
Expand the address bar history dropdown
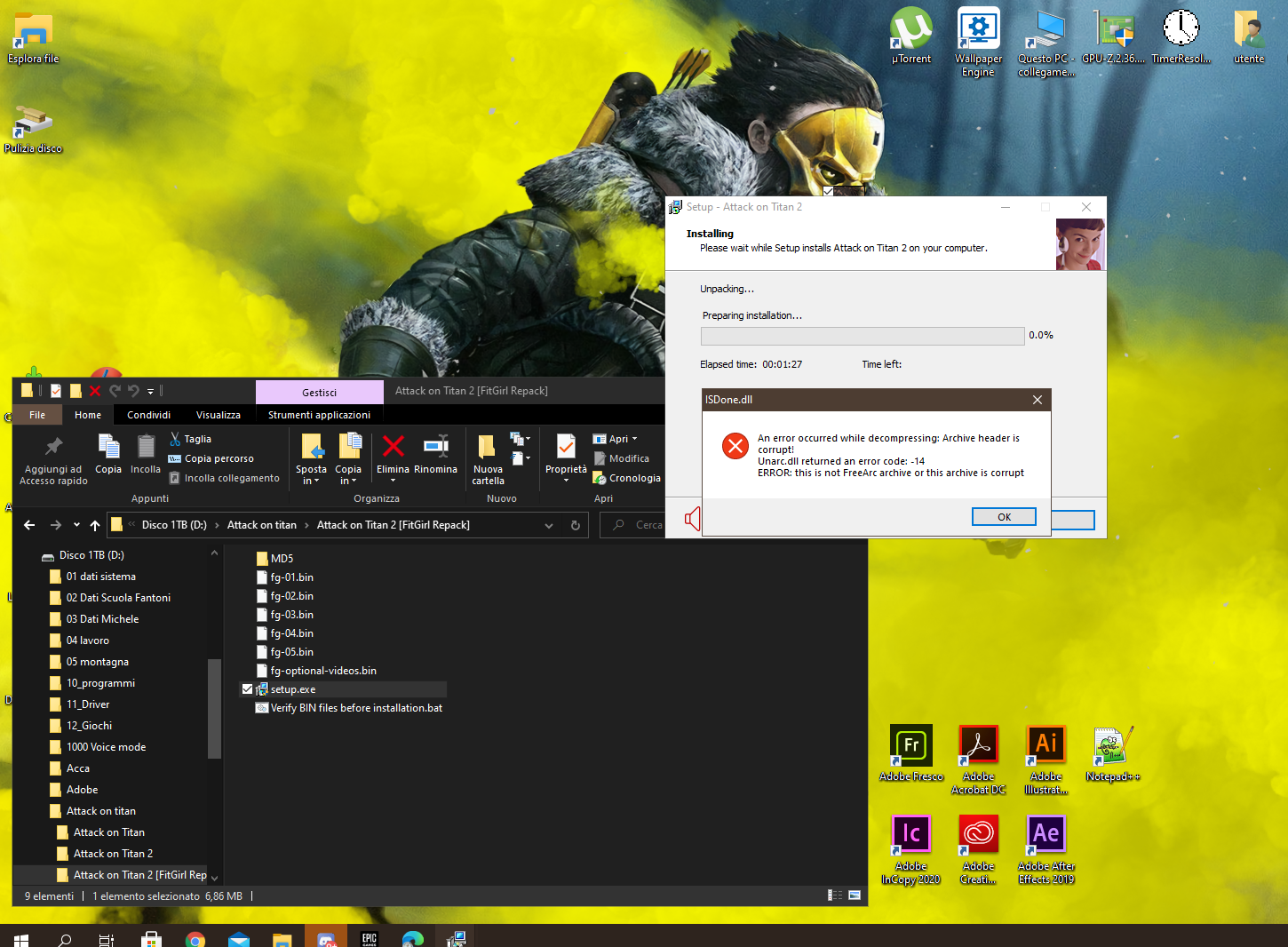[x=549, y=525]
